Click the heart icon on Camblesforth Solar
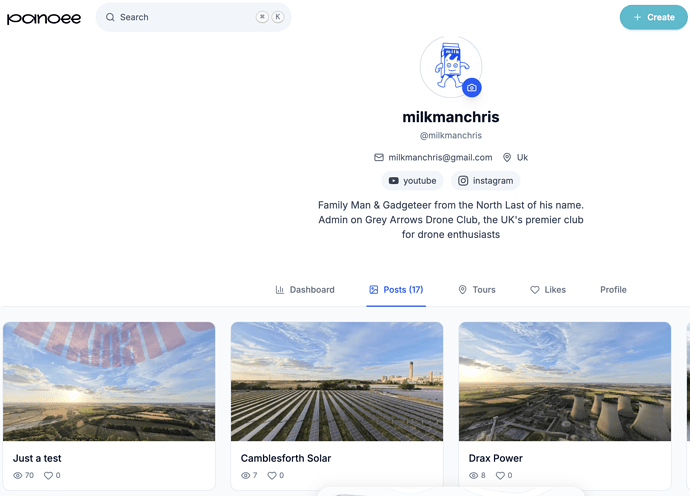 pos(272,475)
